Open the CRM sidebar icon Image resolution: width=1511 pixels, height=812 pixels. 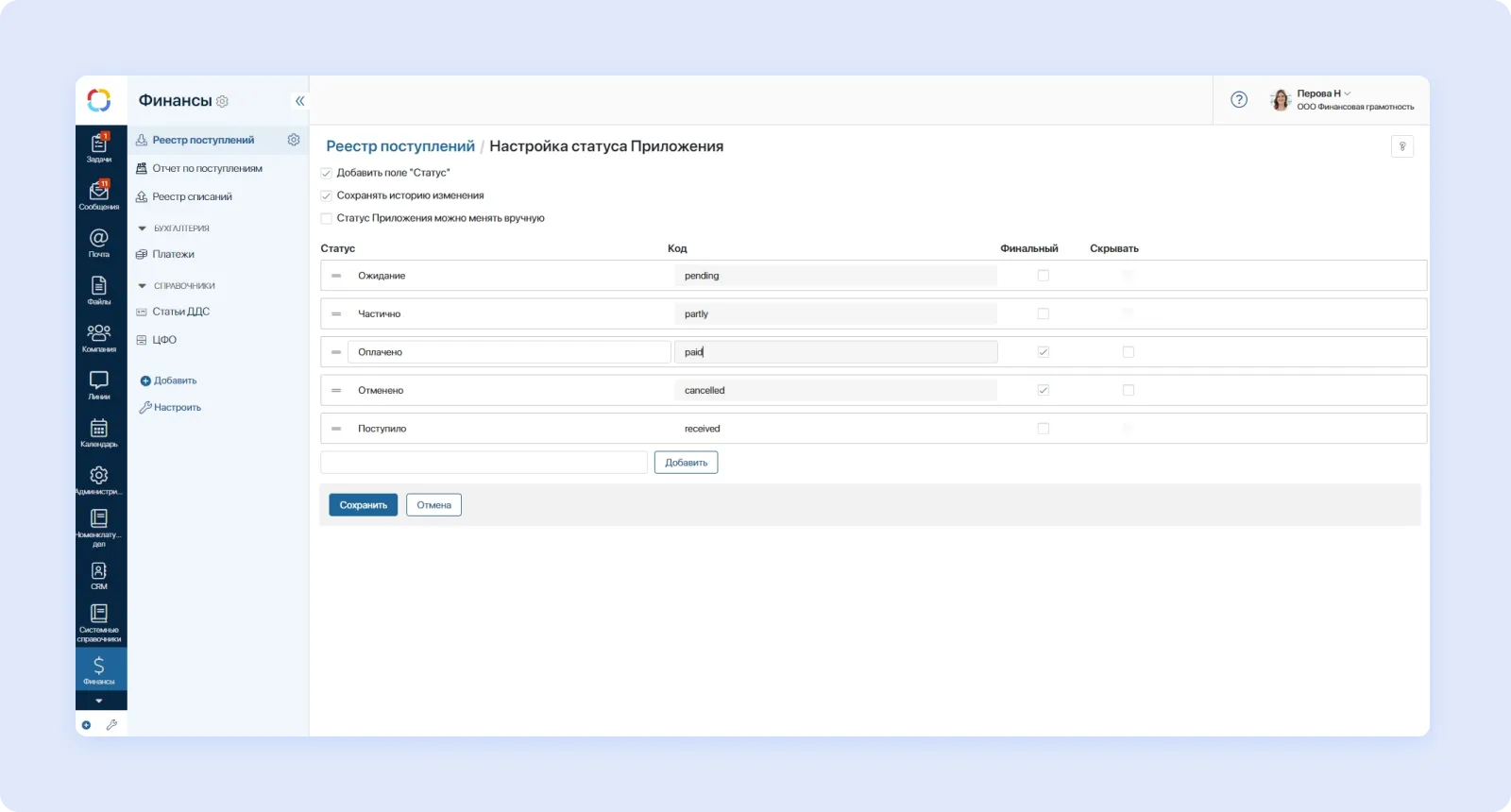tap(99, 574)
